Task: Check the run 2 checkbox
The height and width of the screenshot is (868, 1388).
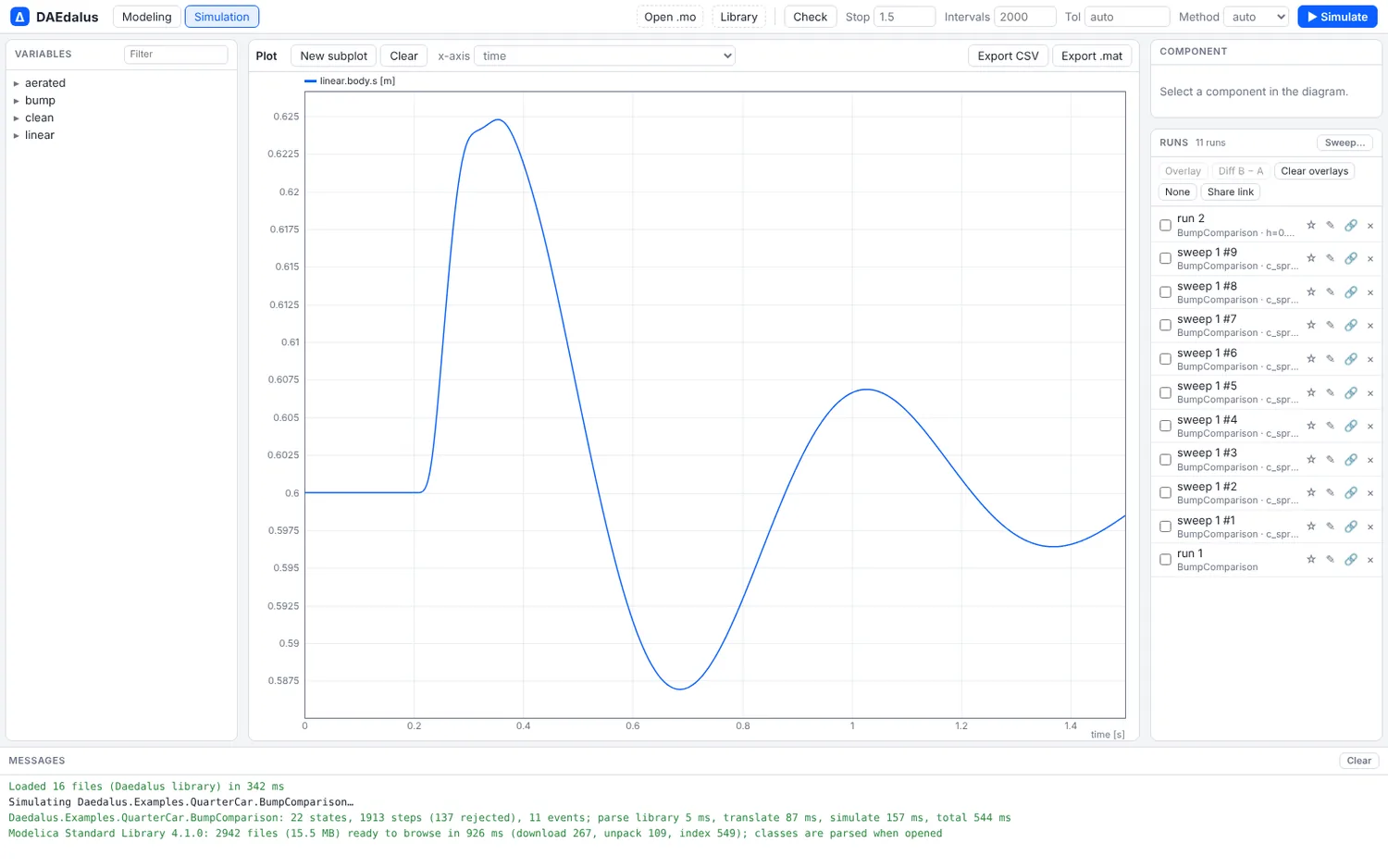Action: [x=1165, y=225]
